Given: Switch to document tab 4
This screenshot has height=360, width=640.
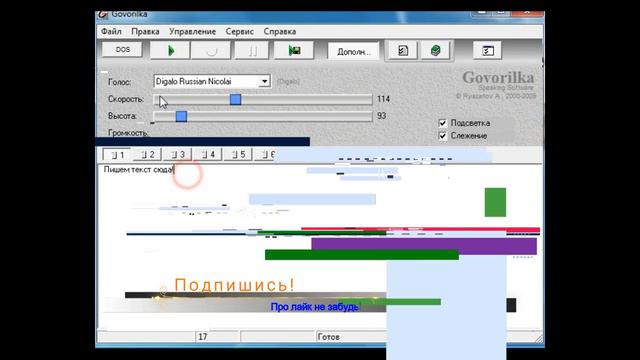Looking at the screenshot, I should coord(208,155).
